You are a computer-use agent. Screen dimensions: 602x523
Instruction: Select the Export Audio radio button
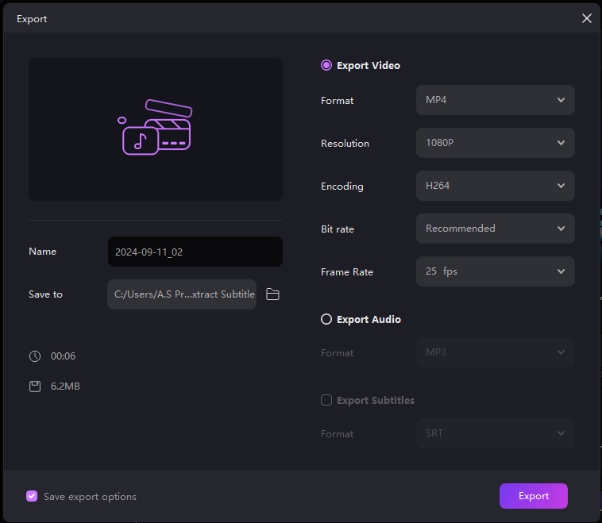click(x=326, y=319)
